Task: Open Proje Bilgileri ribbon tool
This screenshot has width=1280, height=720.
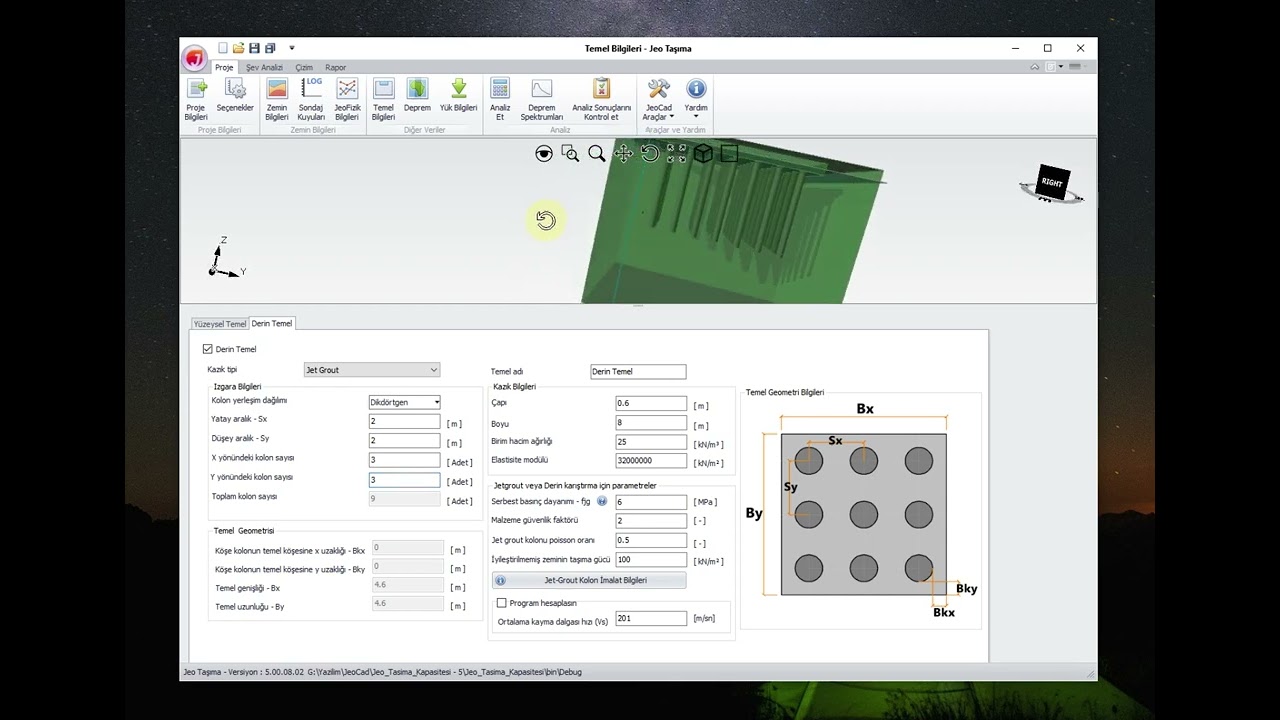Action: click(x=196, y=99)
